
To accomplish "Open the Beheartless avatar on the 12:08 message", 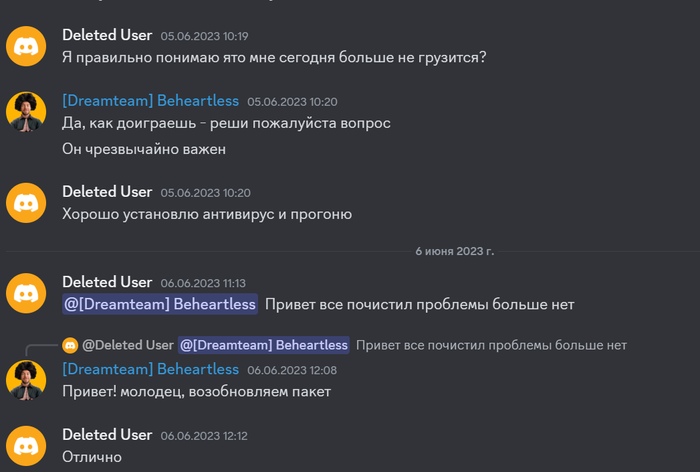I will coord(26,380).
